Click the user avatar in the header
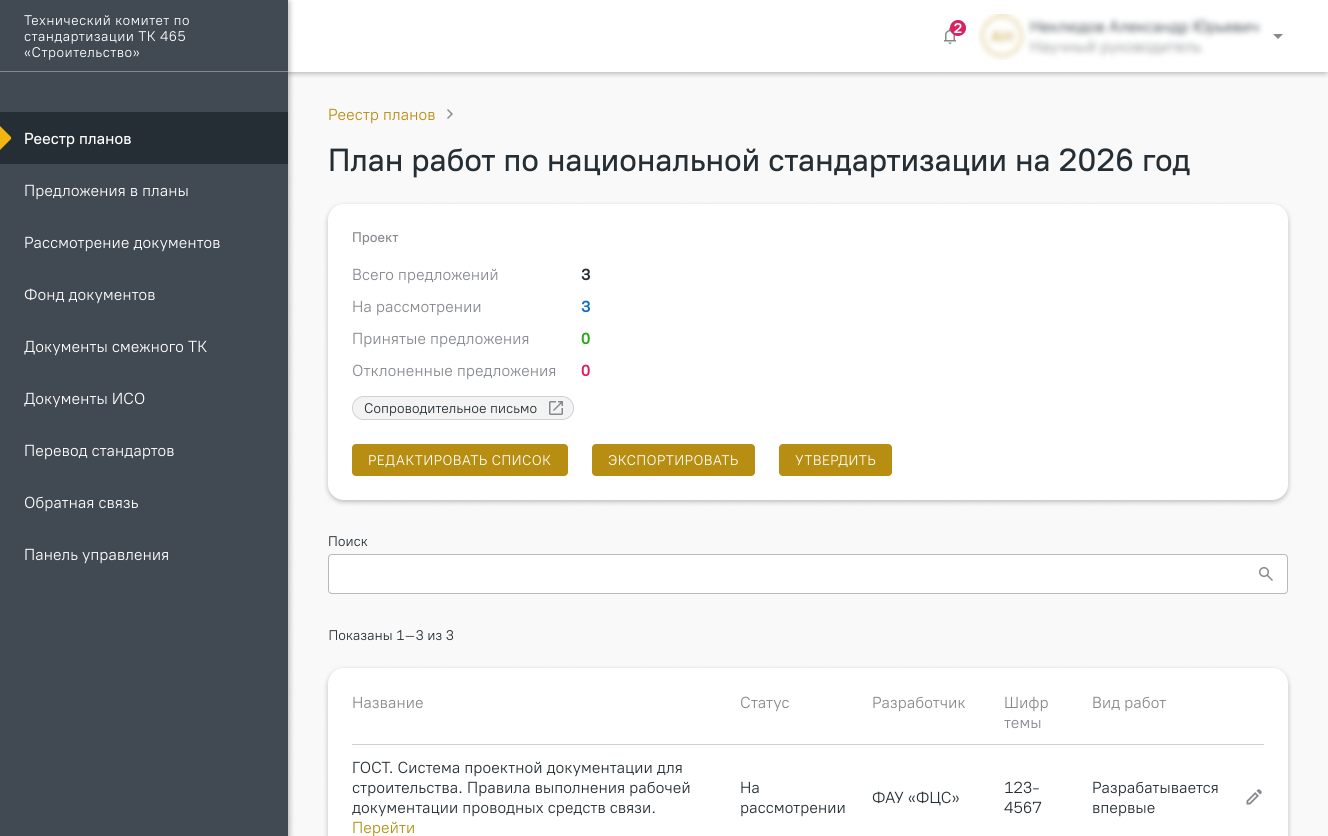This screenshot has width=1328, height=836. click(1001, 37)
